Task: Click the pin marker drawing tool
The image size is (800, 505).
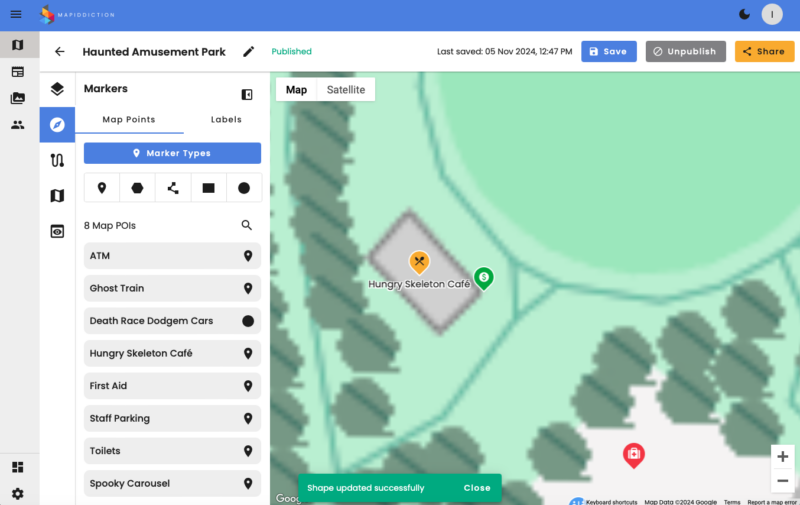Action: (102, 188)
